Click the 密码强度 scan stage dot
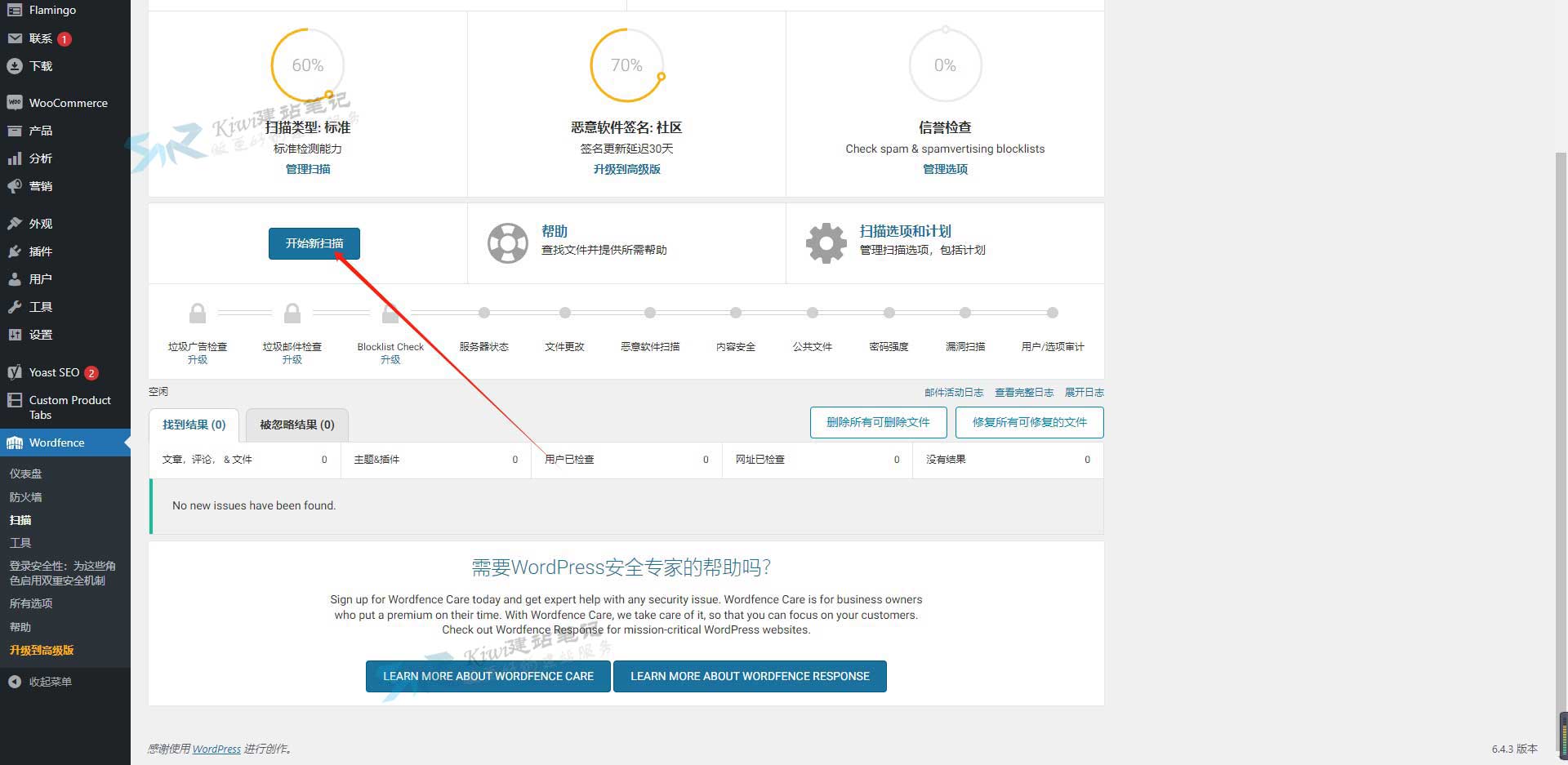This screenshot has width=1568, height=765. pyautogui.click(x=889, y=313)
